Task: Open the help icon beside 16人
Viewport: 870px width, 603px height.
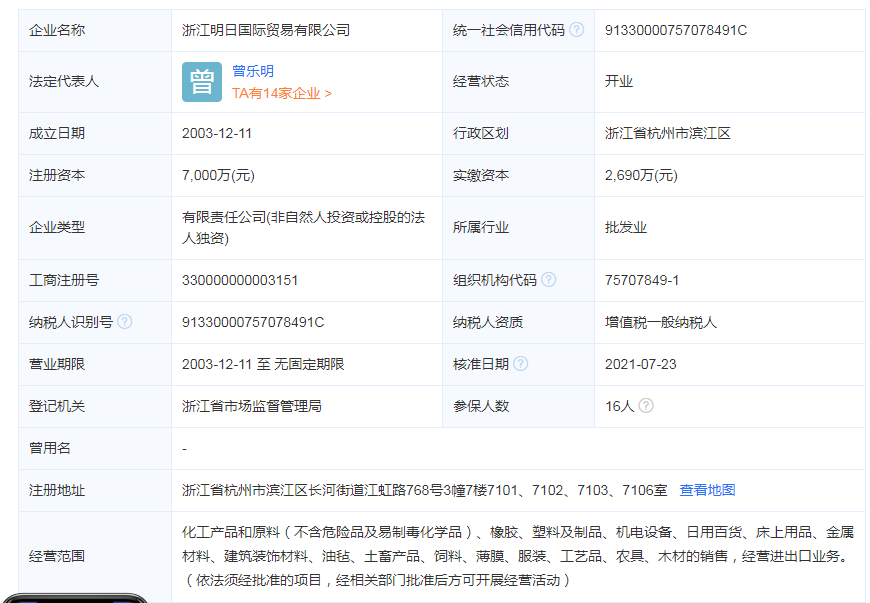Action: pos(646,406)
